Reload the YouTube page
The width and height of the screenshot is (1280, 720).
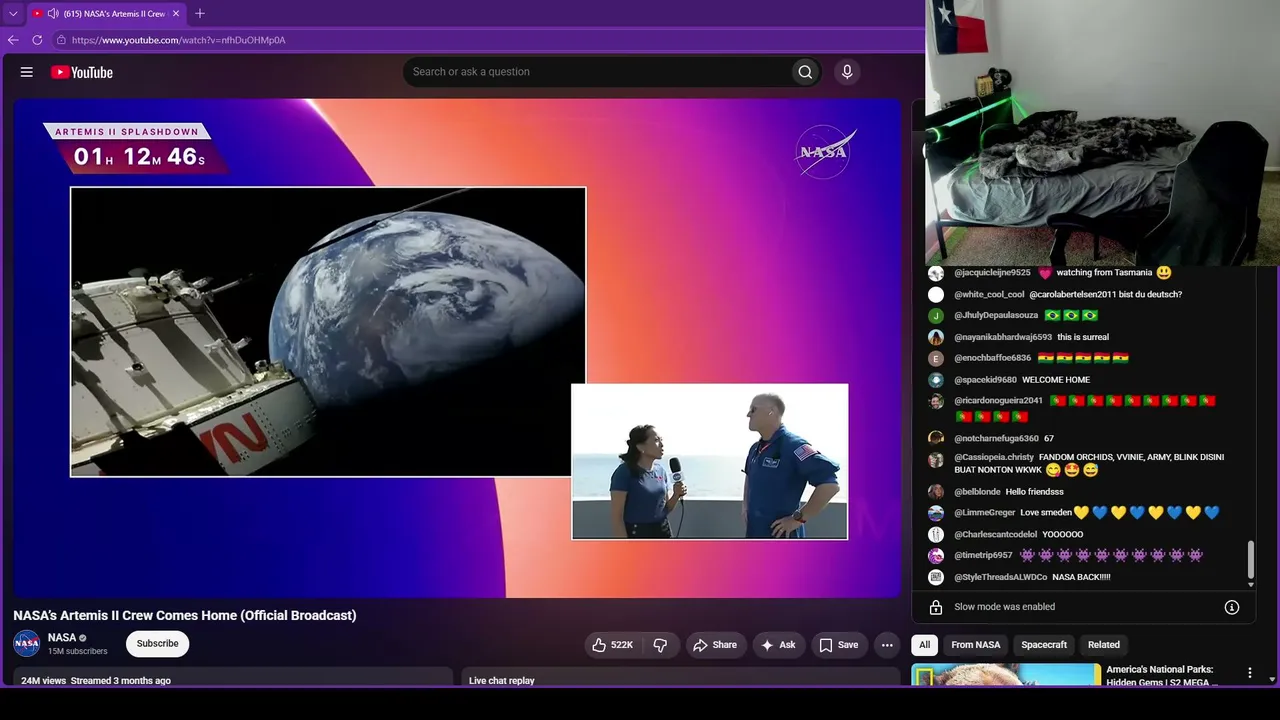[37, 40]
